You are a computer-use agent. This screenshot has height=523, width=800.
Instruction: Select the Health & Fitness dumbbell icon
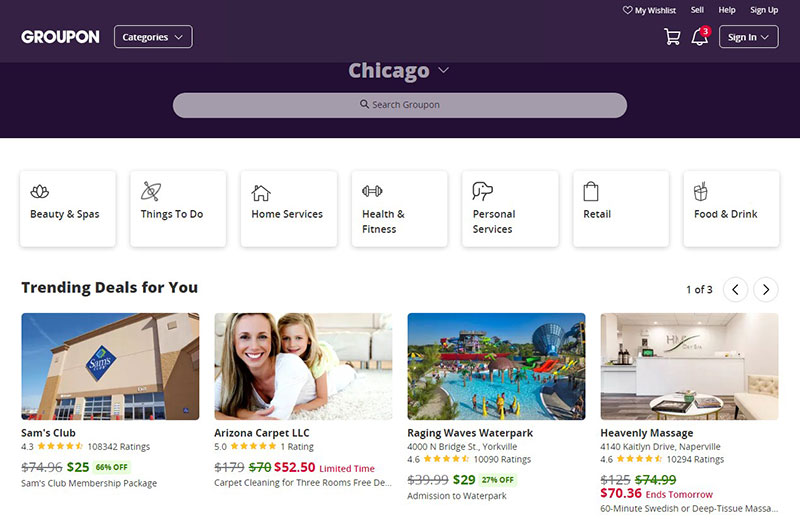372,191
